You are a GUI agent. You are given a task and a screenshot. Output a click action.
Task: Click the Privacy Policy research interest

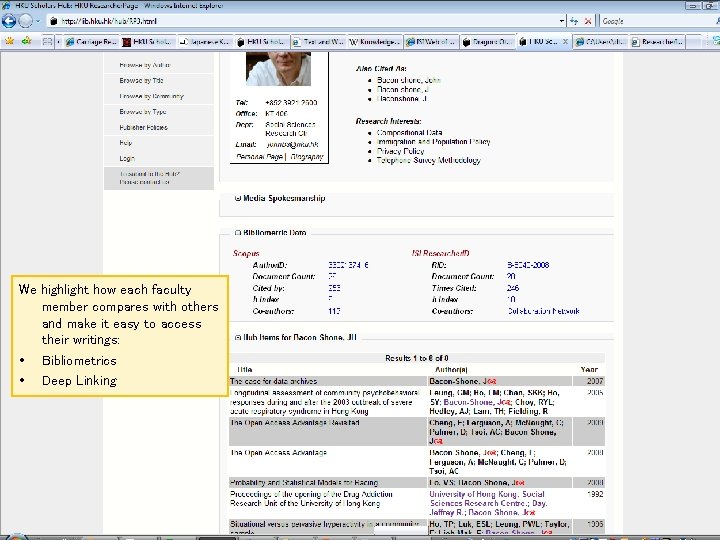click(x=400, y=151)
